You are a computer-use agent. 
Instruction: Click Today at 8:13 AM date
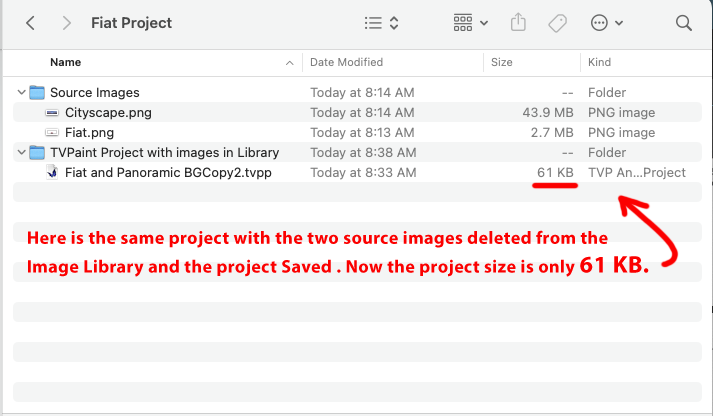click(362, 132)
